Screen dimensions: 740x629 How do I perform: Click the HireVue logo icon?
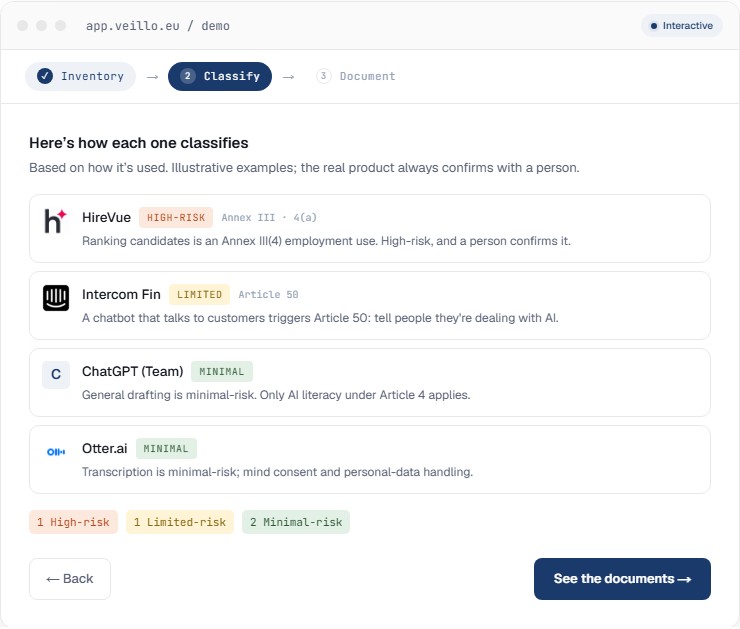(x=56, y=221)
